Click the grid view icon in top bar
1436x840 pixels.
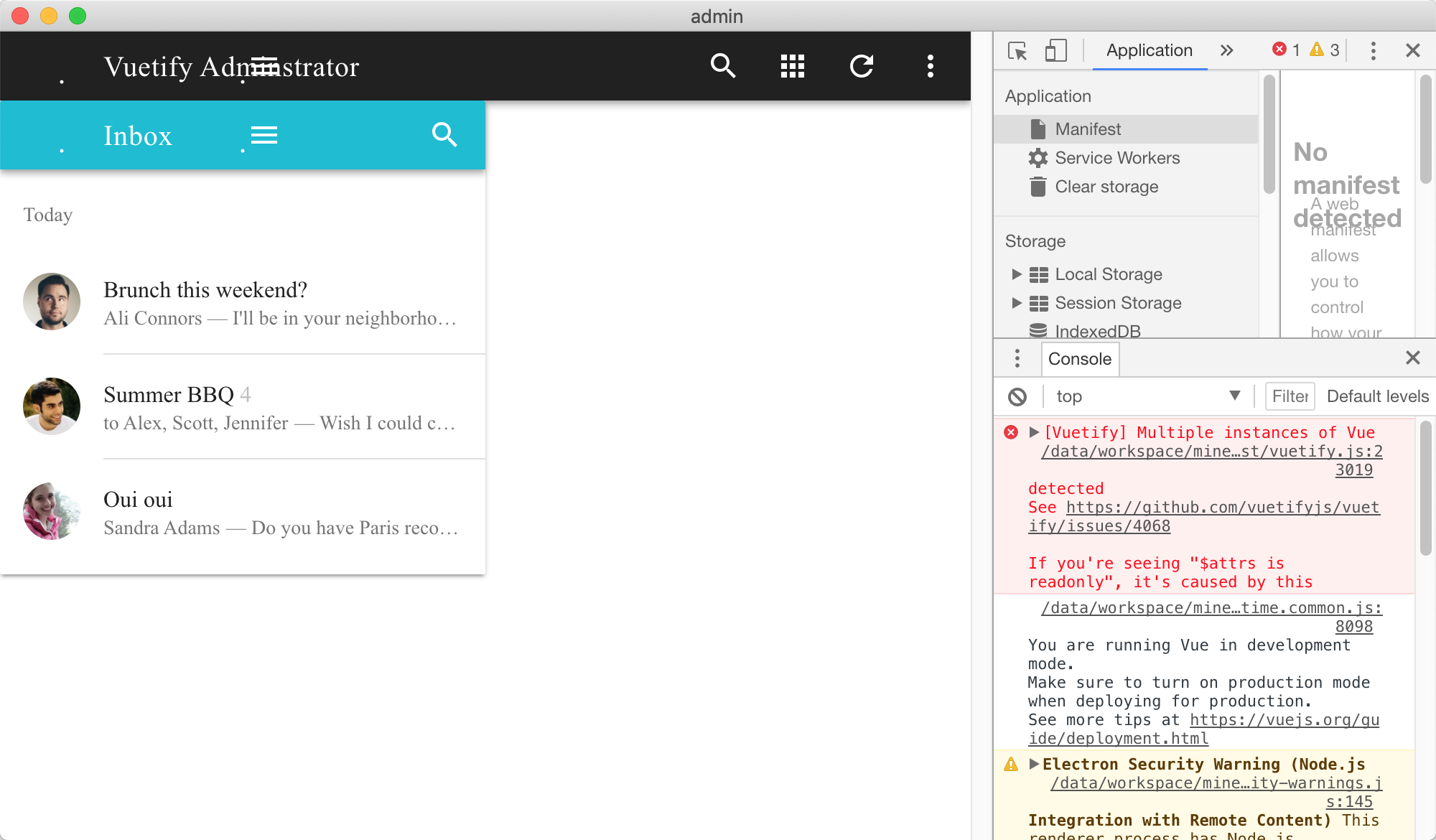[x=792, y=65]
